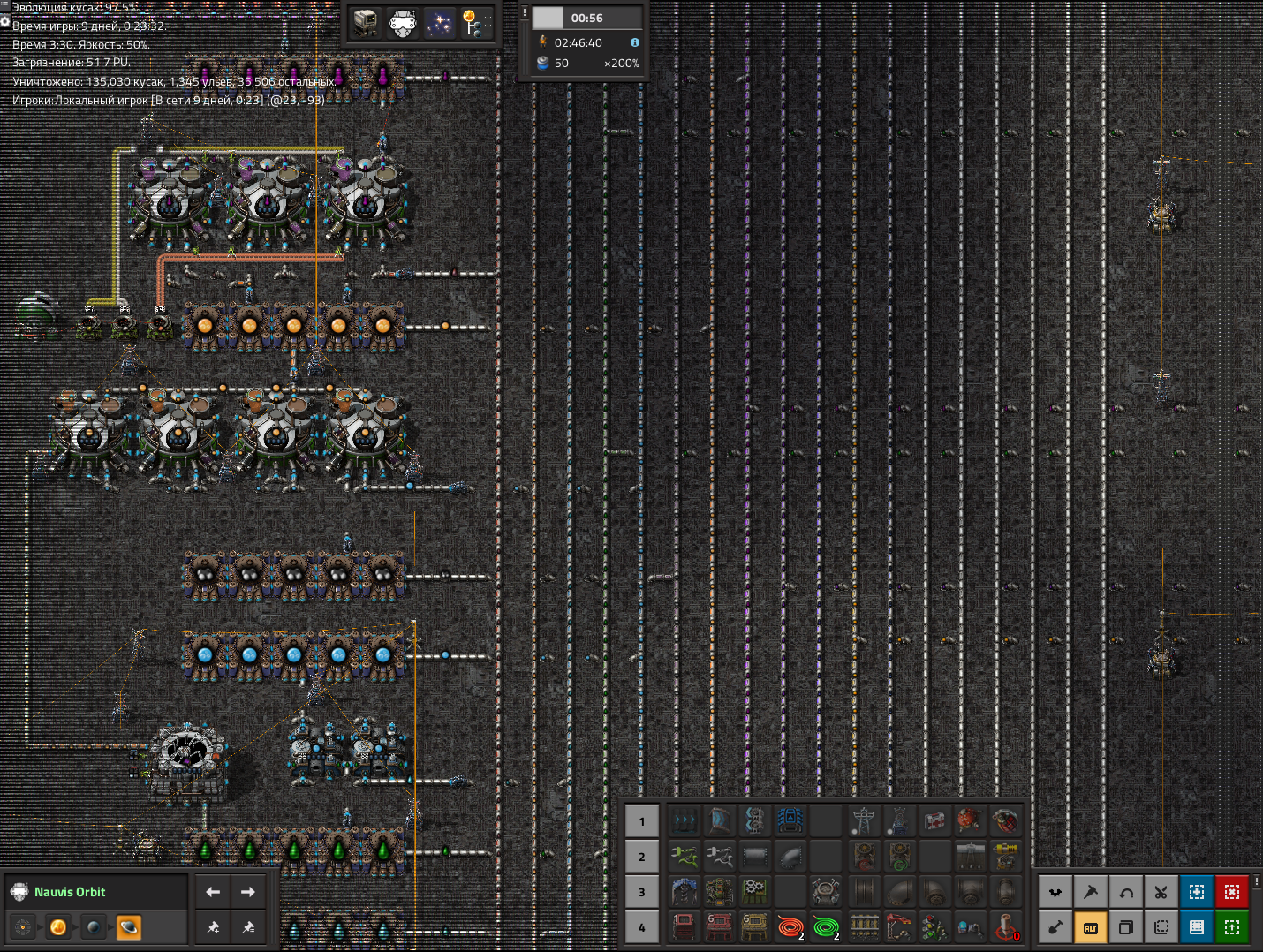Viewport: 1263px width, 952px height.
Task: Go to the next location with right arrow
Action: coord(248,892)
